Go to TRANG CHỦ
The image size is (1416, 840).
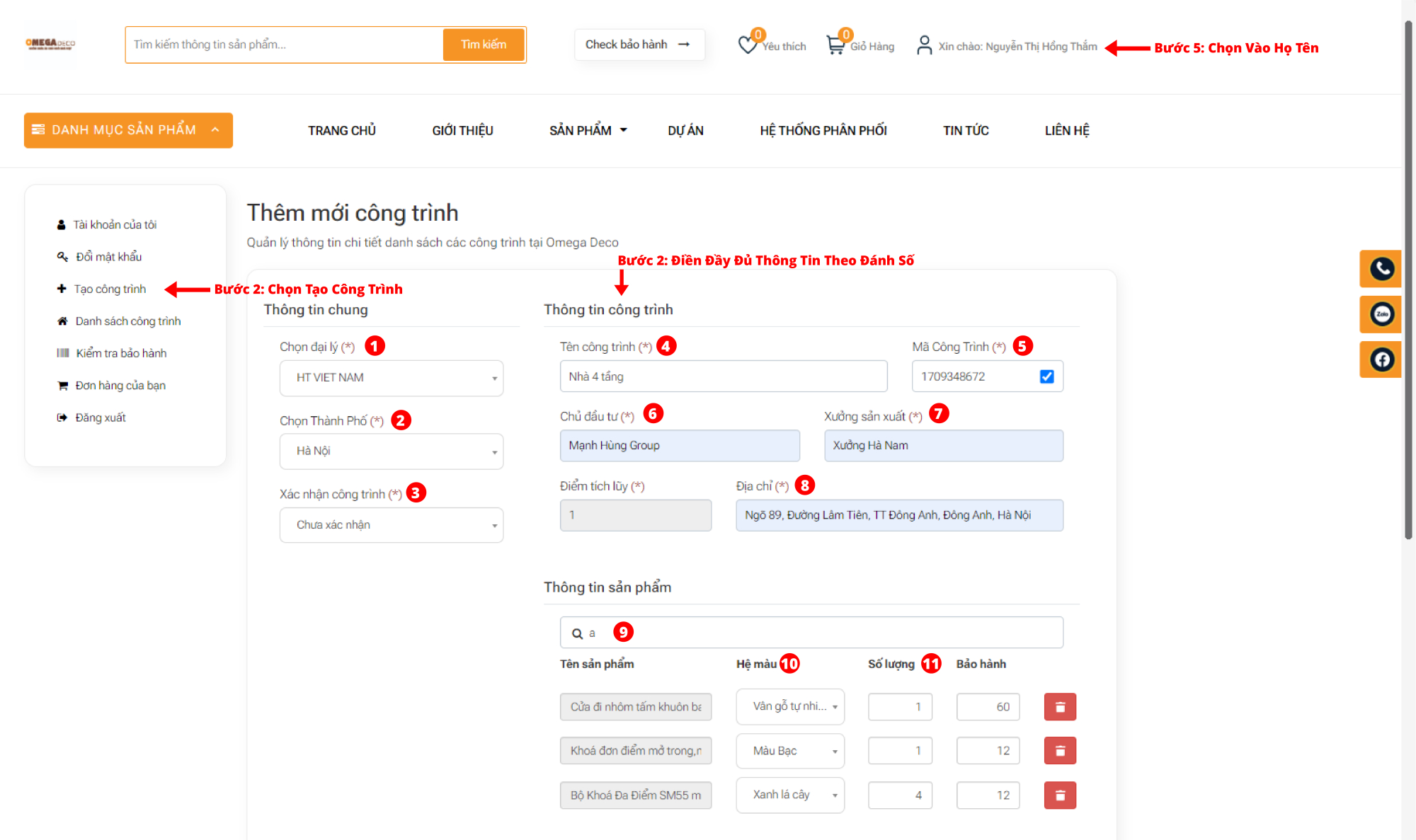pyautogui.click(x=342, y=130)
